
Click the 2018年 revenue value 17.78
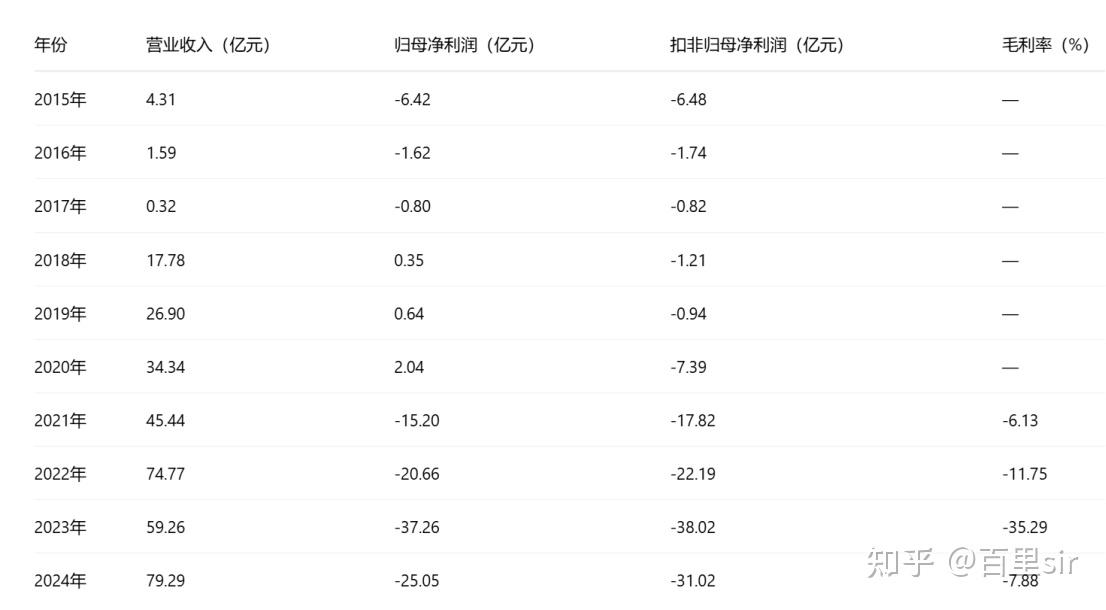pos(166,260)
